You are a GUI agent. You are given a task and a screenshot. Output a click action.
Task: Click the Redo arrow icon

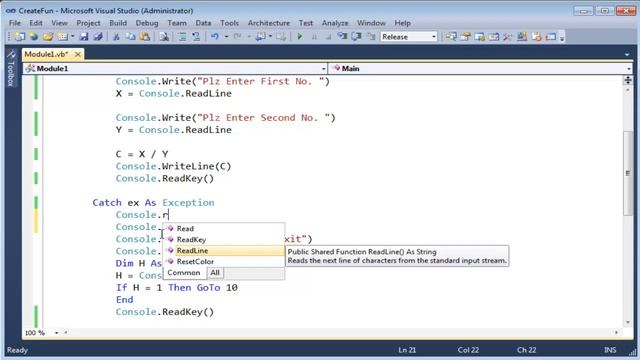point(238,37)
